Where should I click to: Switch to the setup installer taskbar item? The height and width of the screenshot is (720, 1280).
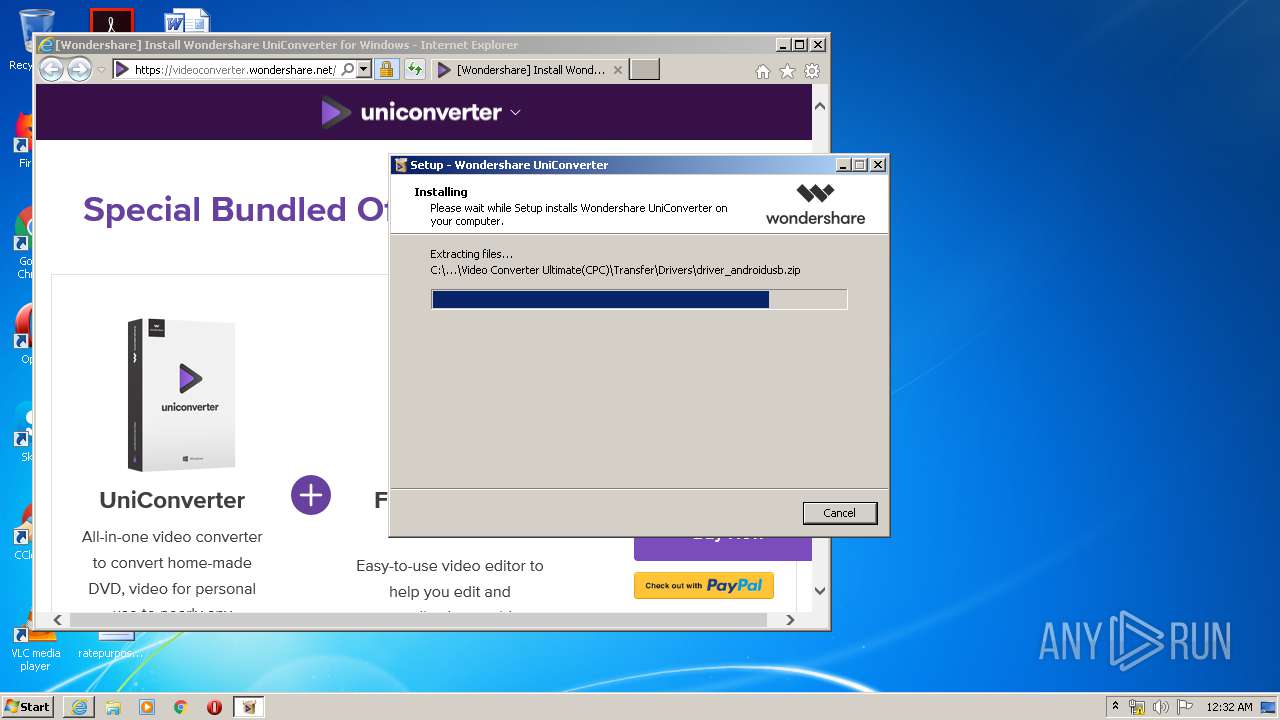(249, 707)
